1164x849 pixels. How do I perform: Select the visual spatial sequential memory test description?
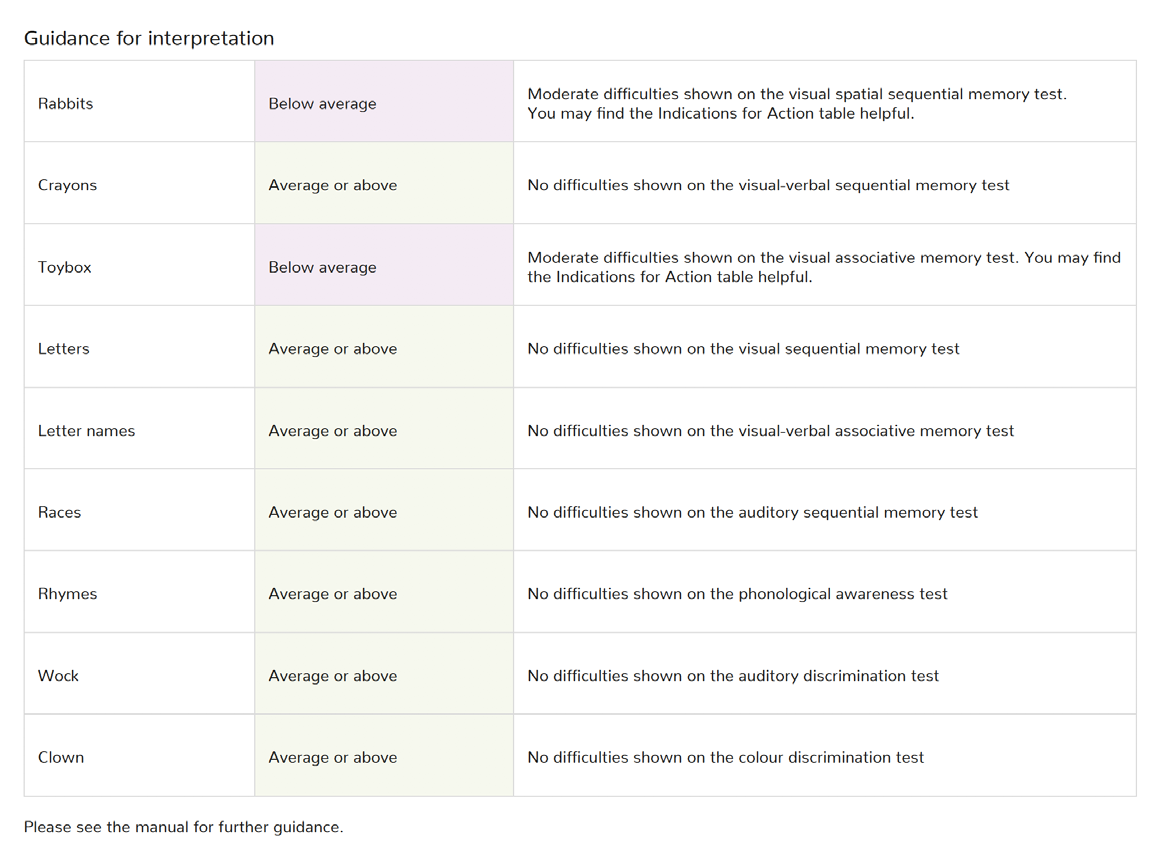pyautogui.click(x=797, y=104)
